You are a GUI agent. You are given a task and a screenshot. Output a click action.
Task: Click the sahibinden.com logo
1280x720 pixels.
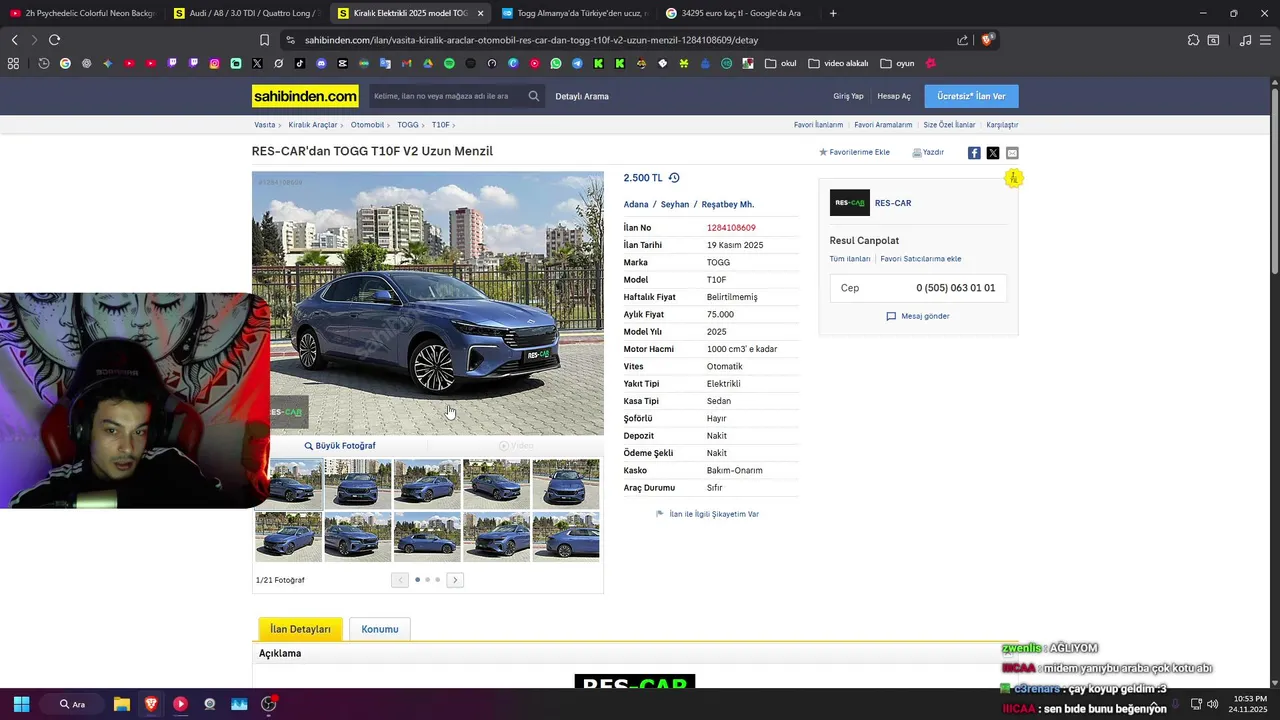305,96
